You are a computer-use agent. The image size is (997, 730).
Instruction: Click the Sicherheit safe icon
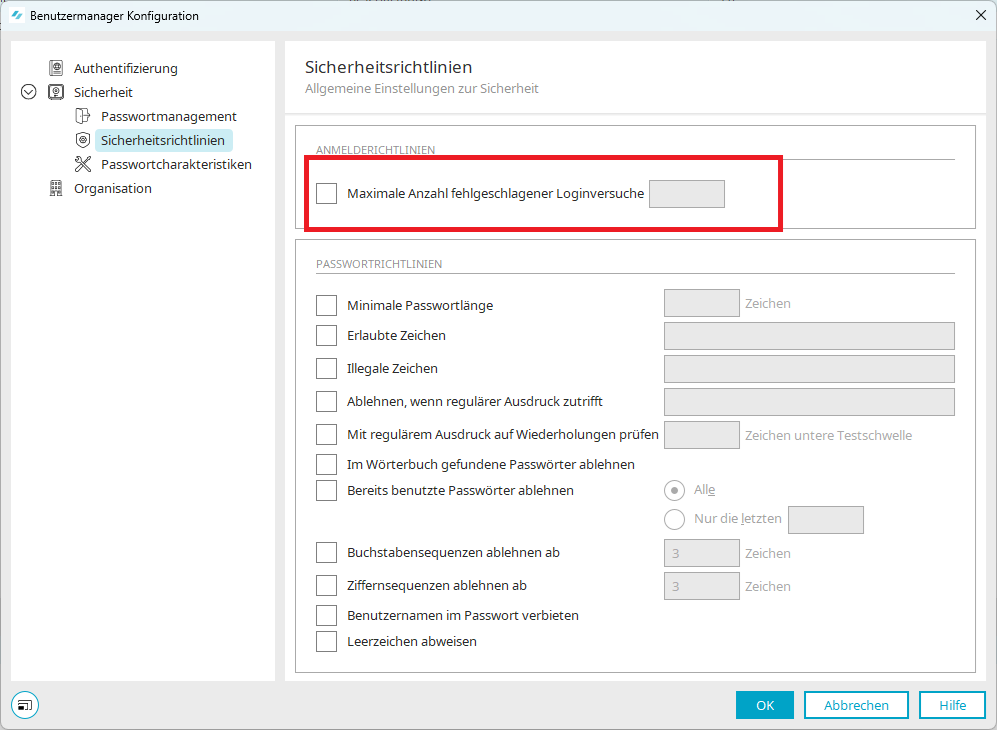click(x=56, y=92)
